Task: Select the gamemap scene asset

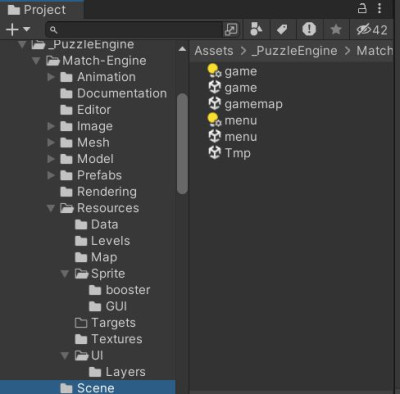Action: pyautogui.click(x=246, y=104)
